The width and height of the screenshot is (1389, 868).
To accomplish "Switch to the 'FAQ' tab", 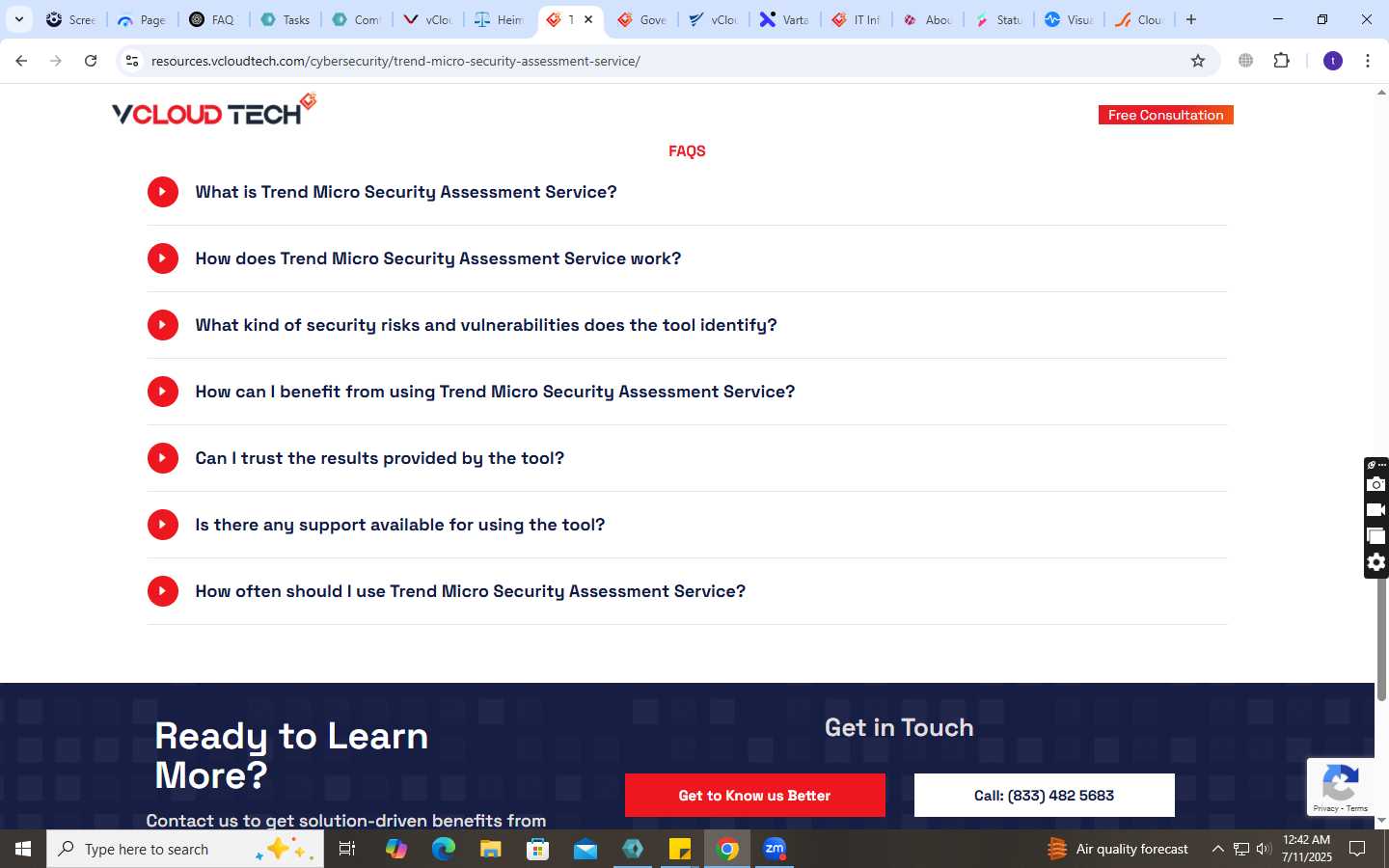I will tap(213, 19).
